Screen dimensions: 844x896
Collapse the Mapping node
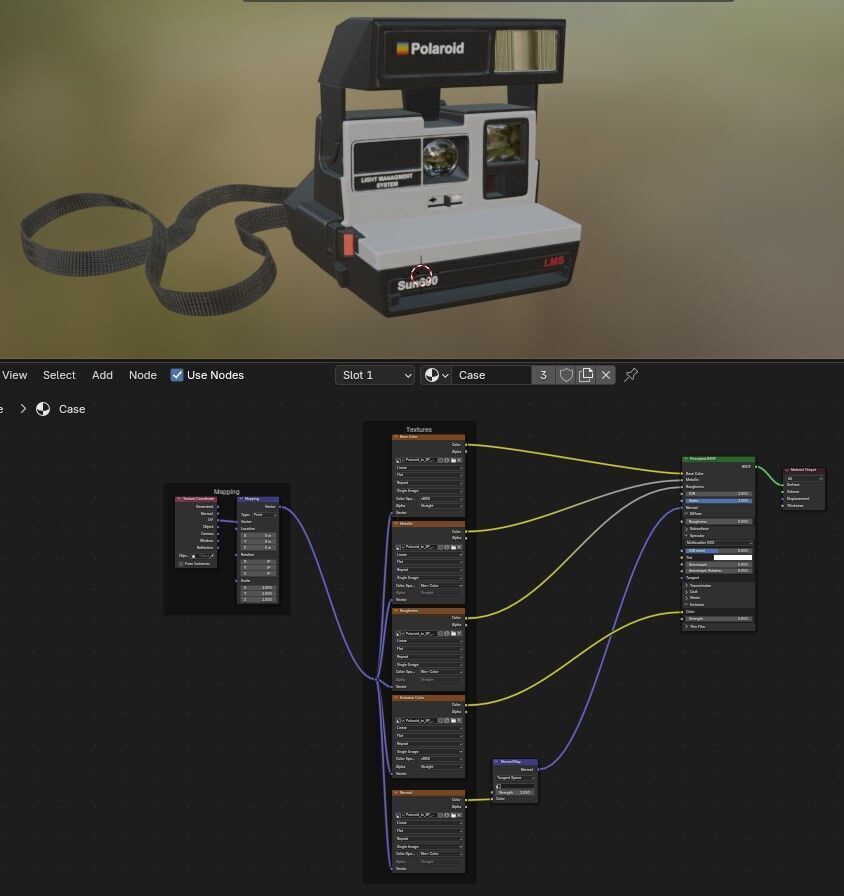tap(241, 498)
